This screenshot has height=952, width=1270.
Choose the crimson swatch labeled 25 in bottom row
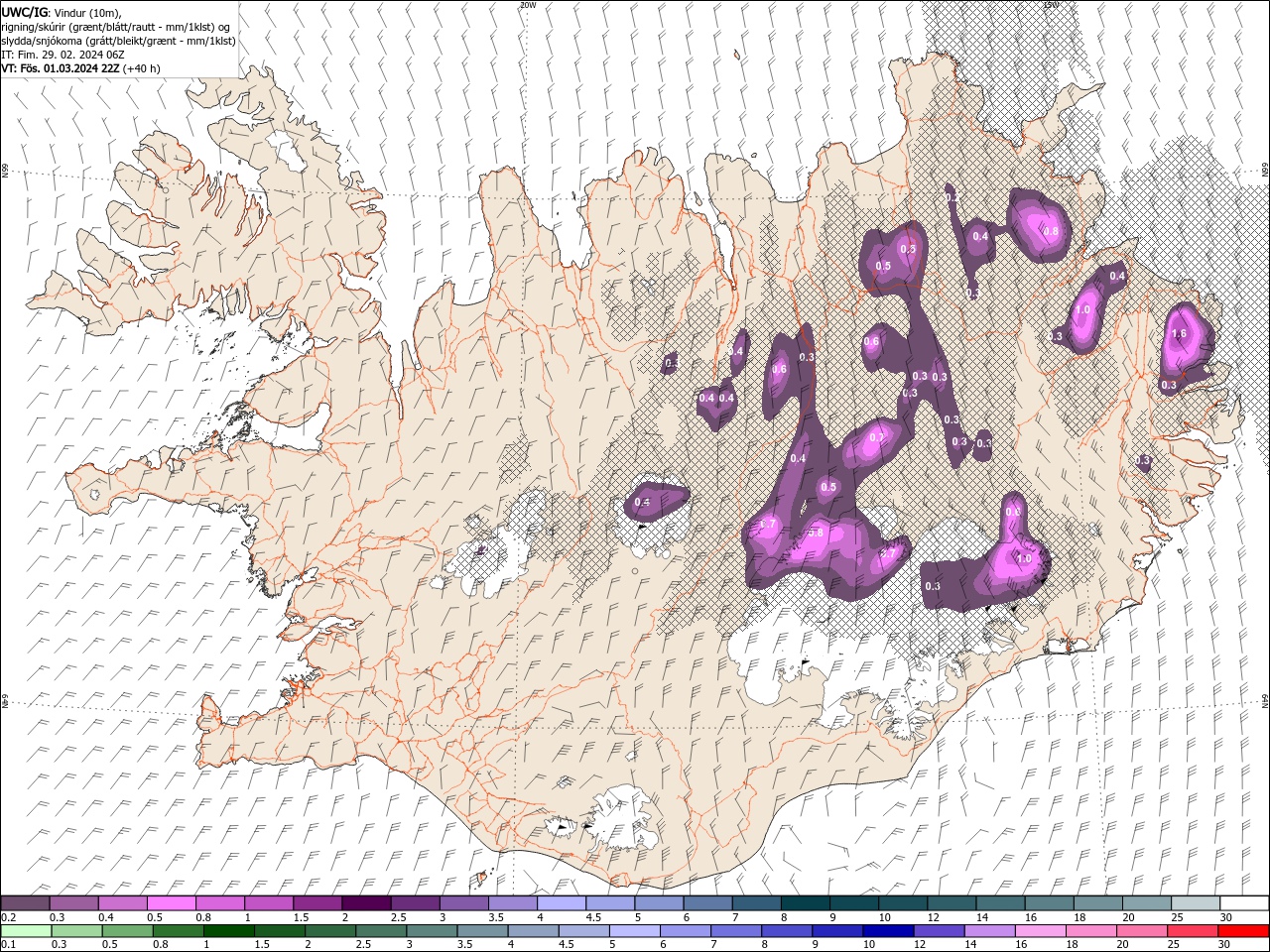point(1193,931)
